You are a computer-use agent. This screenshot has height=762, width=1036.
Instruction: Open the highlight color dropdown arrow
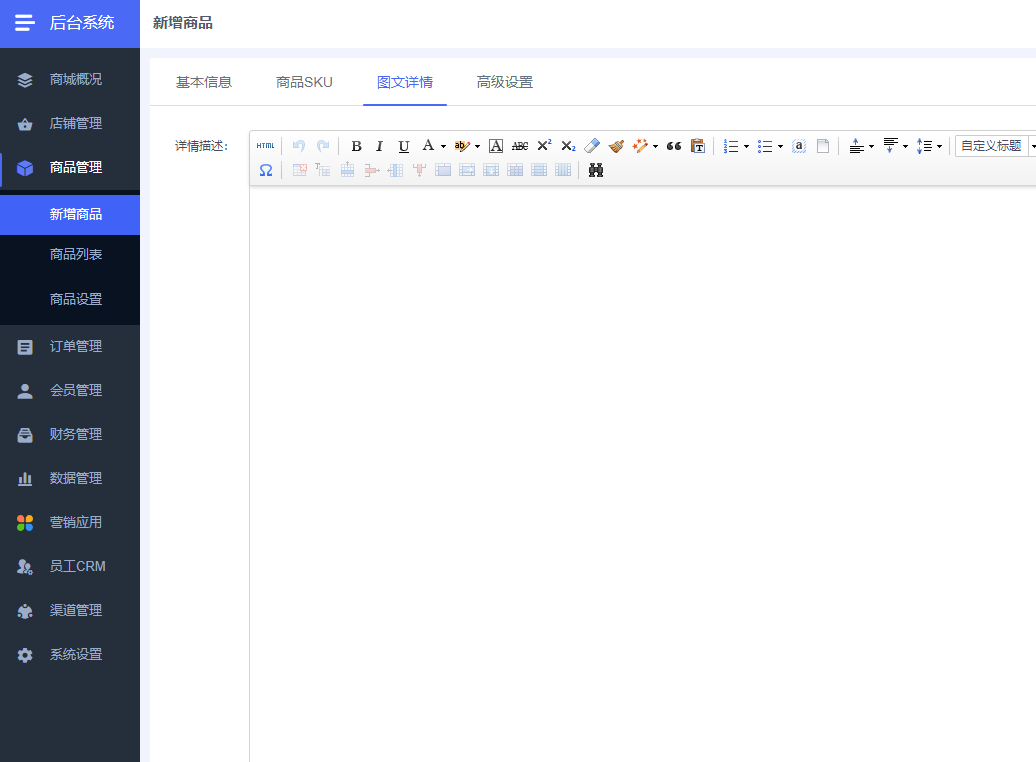(478, 147)
